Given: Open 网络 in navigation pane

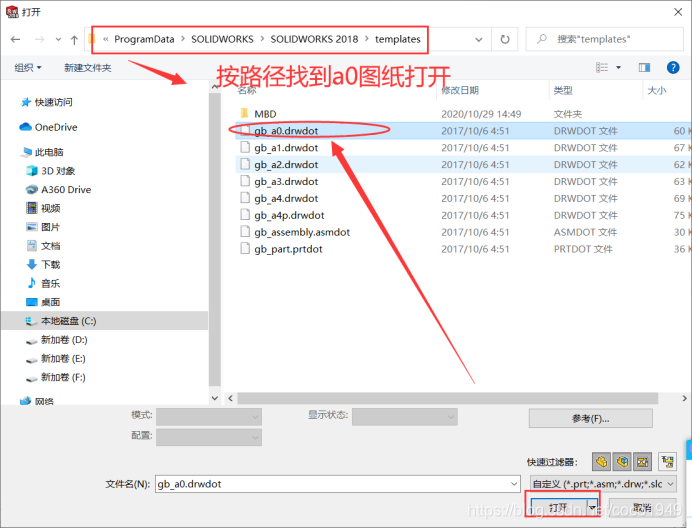Looking at the screenshot, I should click(44, 401).
